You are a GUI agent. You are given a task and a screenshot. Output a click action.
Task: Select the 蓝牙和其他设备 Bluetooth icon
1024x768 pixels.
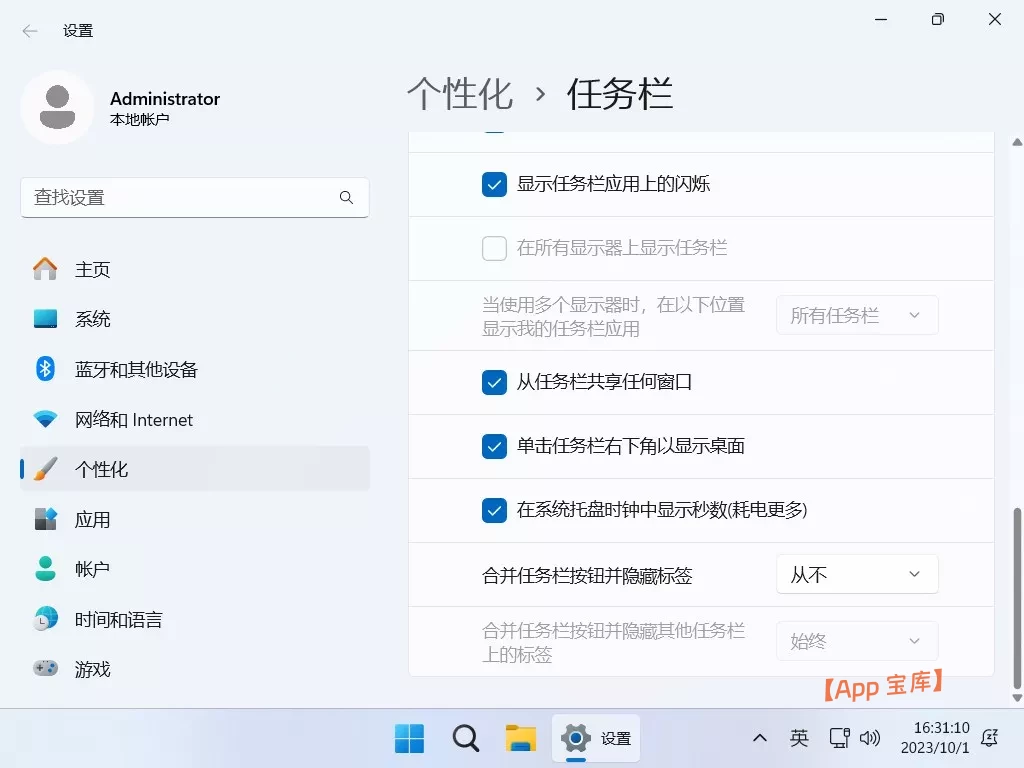pos(44,369)
